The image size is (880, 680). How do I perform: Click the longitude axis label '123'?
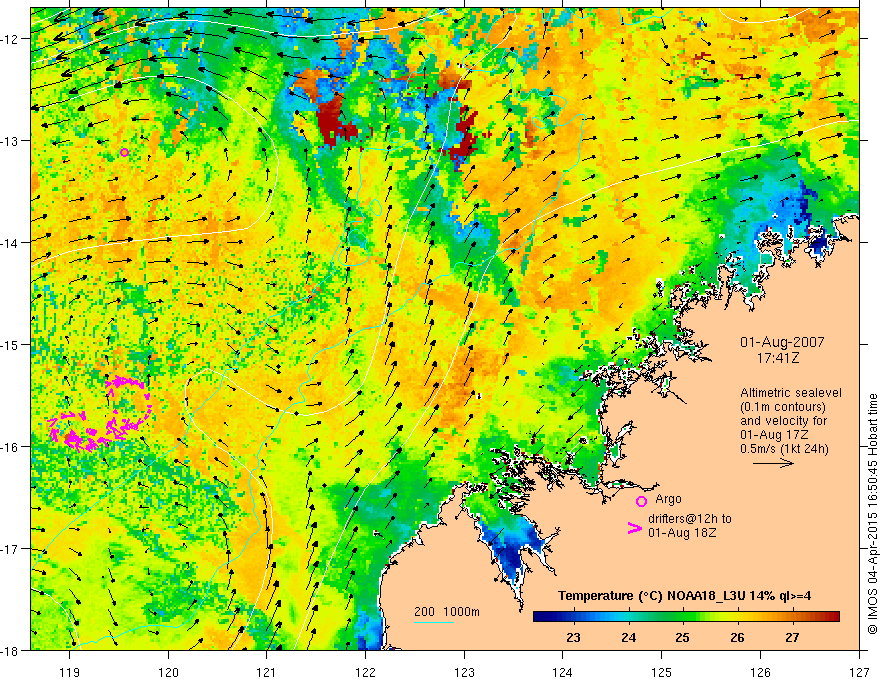(464, 672)
